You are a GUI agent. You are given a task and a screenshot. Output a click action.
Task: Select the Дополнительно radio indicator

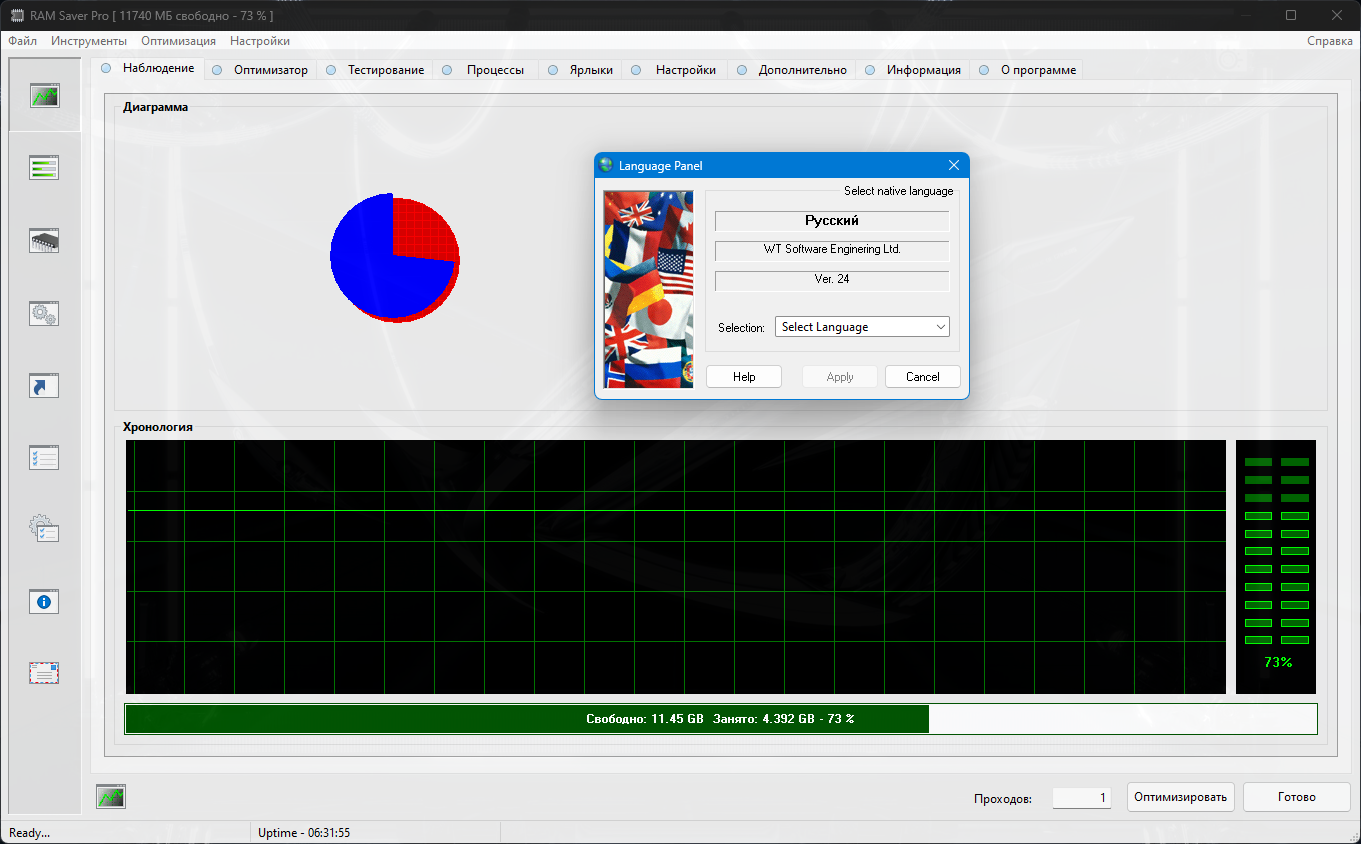pos(741,70)
